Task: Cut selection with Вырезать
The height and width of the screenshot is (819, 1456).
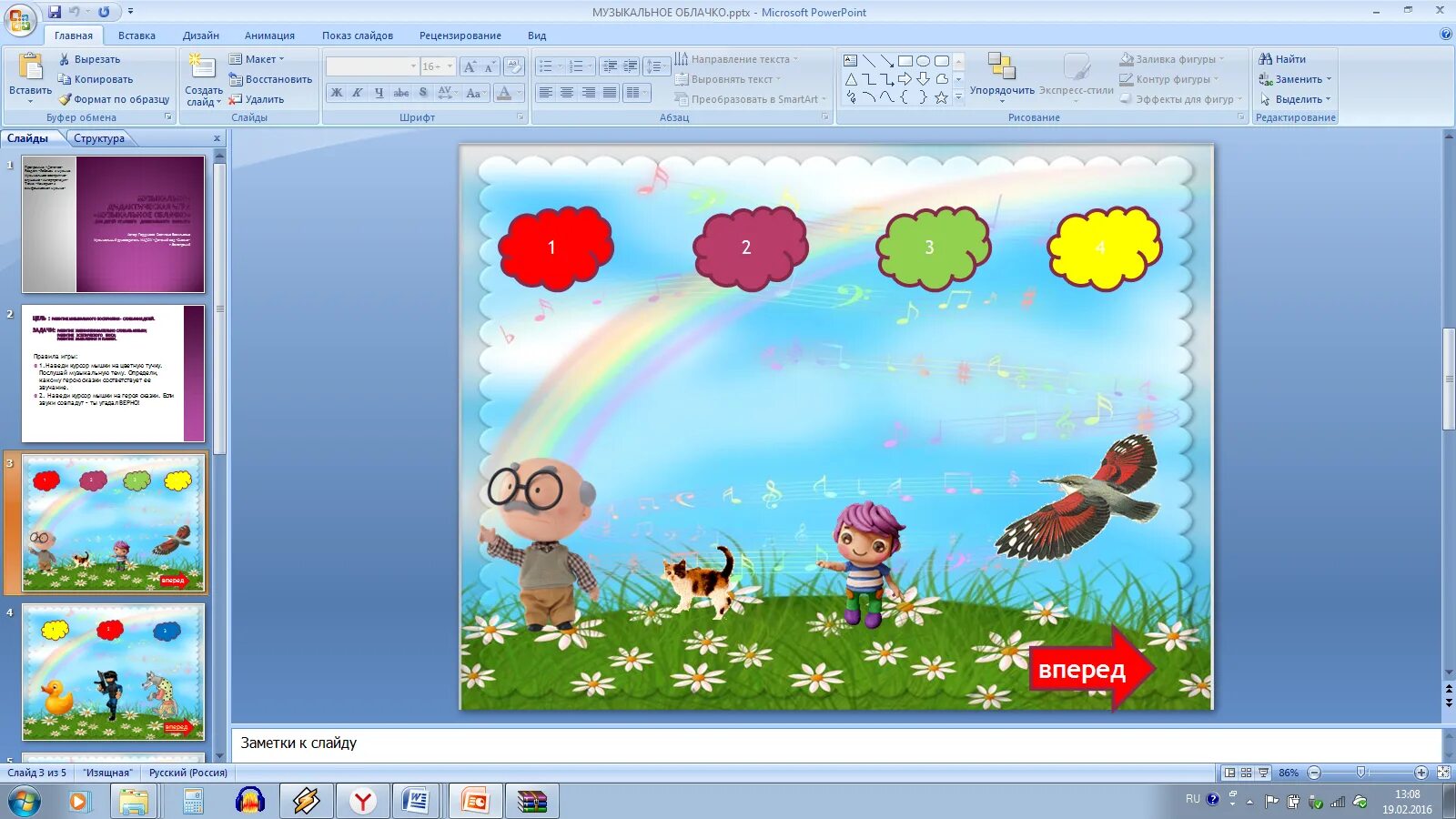Action: (89, 59)
